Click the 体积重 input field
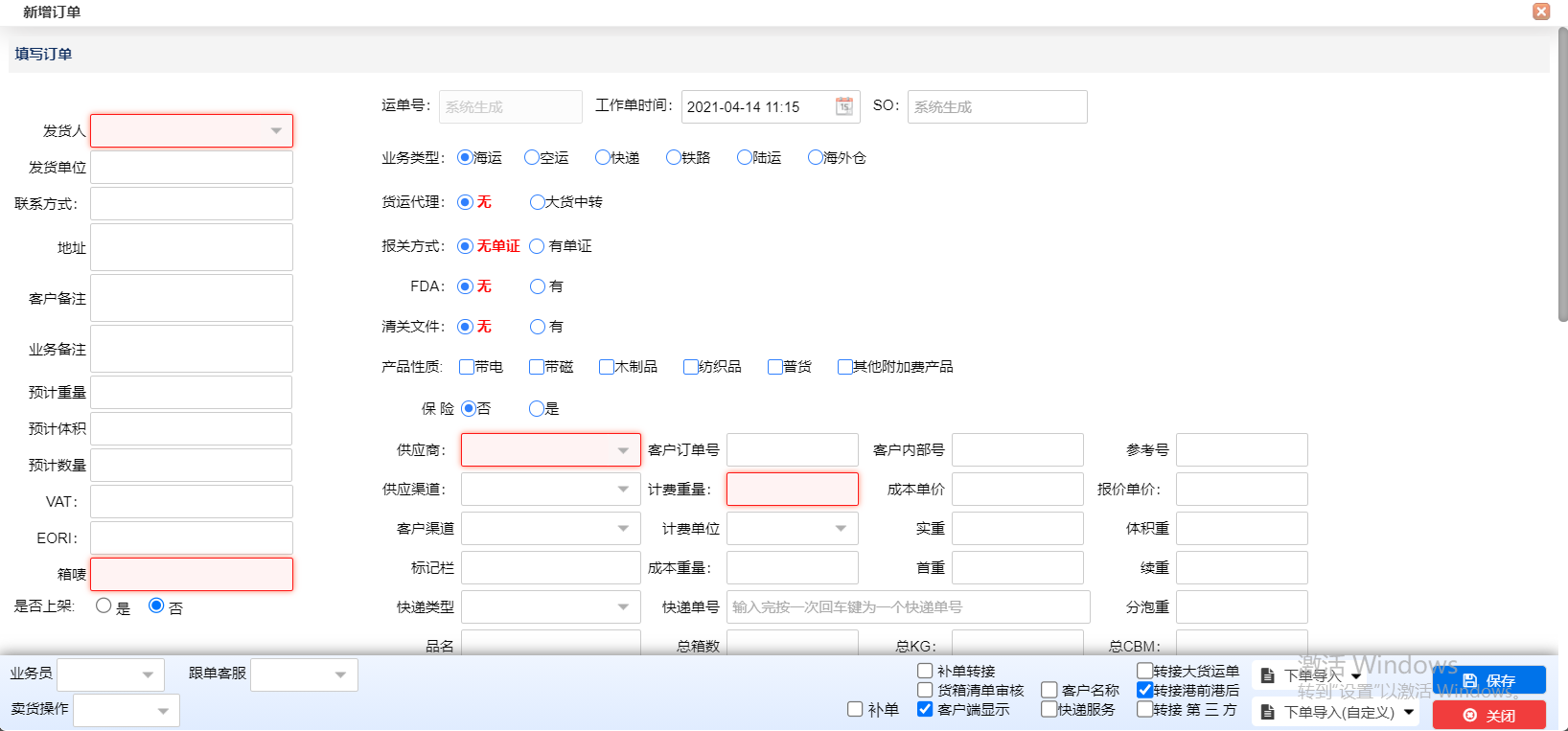This screenshot has height=731, width=1568. click(1242, 528)
